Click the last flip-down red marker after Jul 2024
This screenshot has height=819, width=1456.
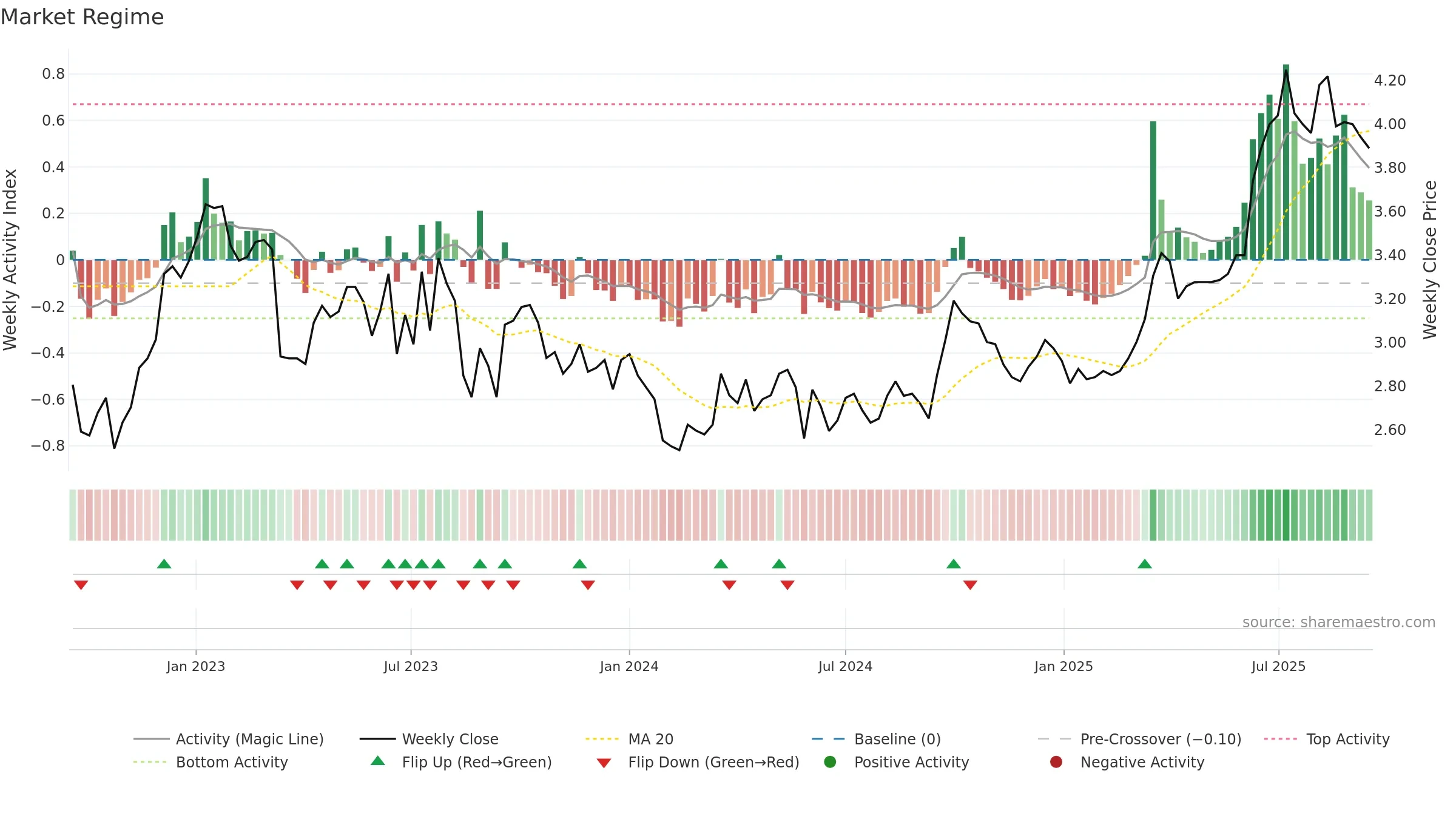coord(970,585)
